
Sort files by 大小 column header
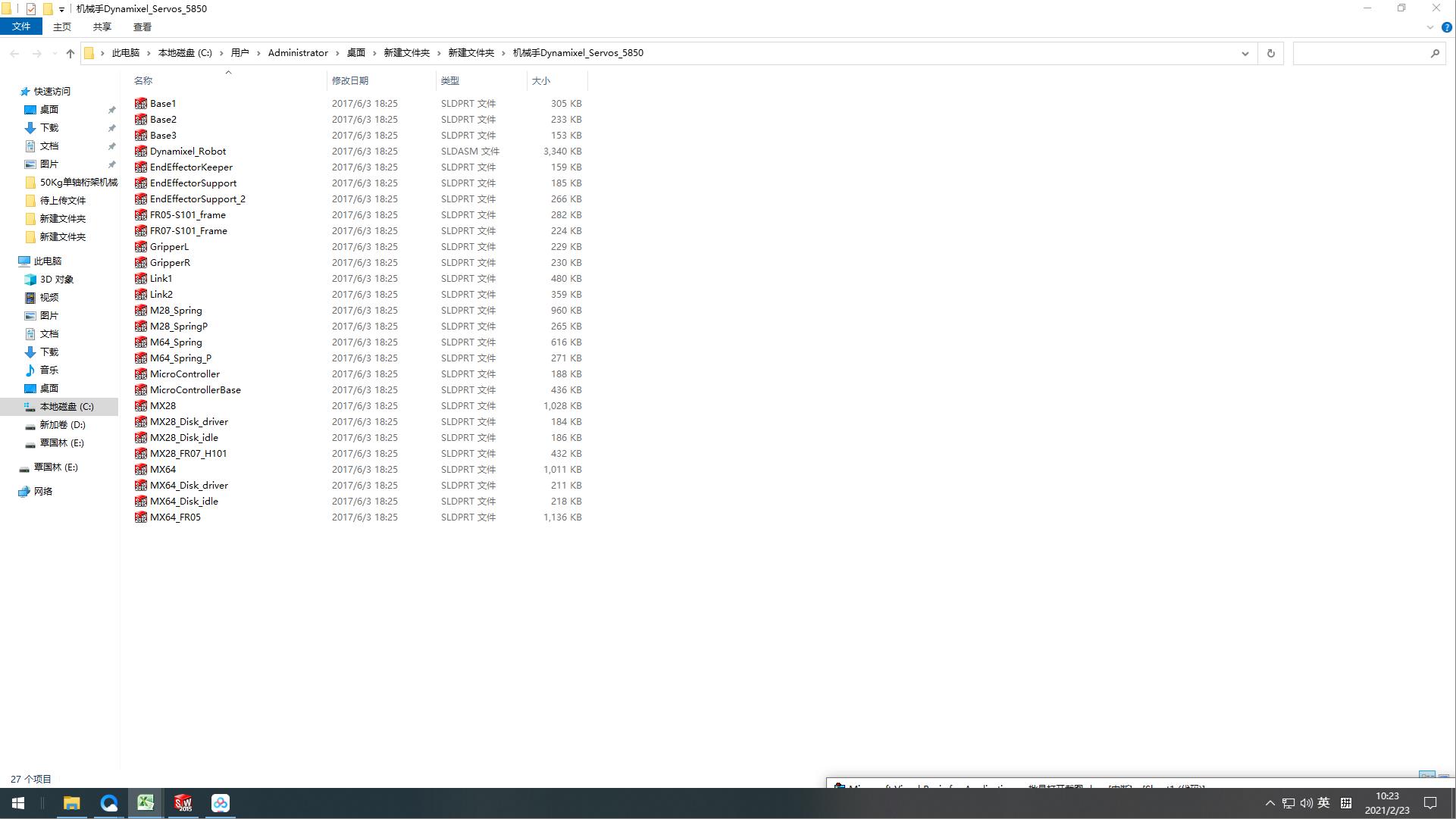(x=541, y=80)
